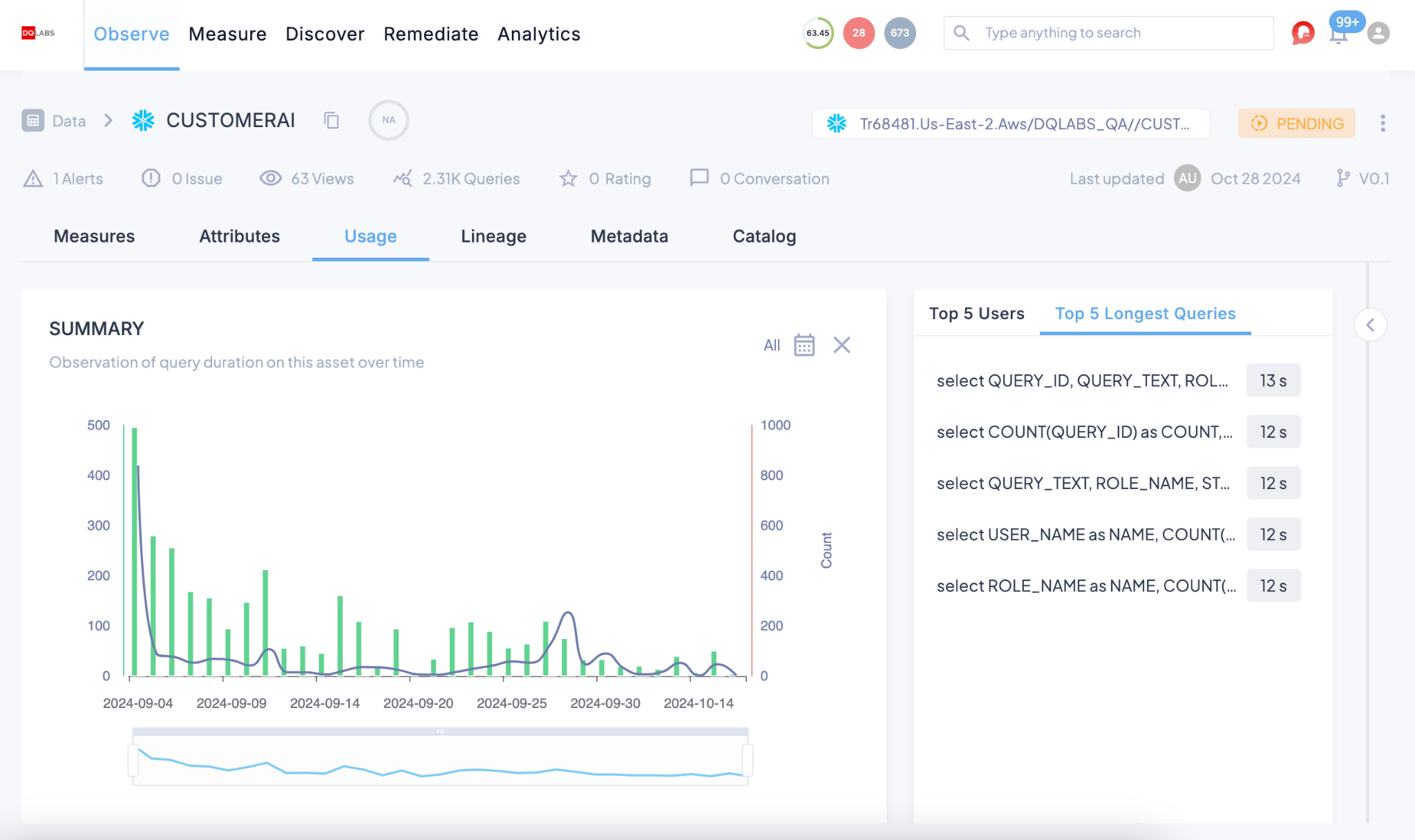Viewport: 1415px width, 840px height.
Task: Open the user profile avatar
Action: coord(1378,33)
